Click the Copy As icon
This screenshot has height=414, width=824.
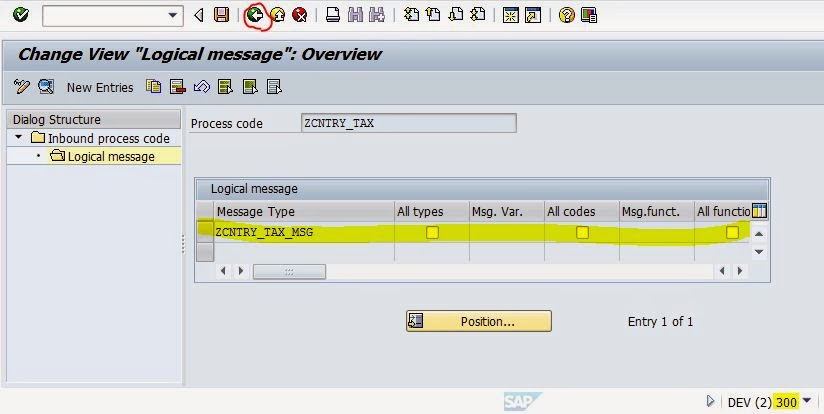(153, 86)
